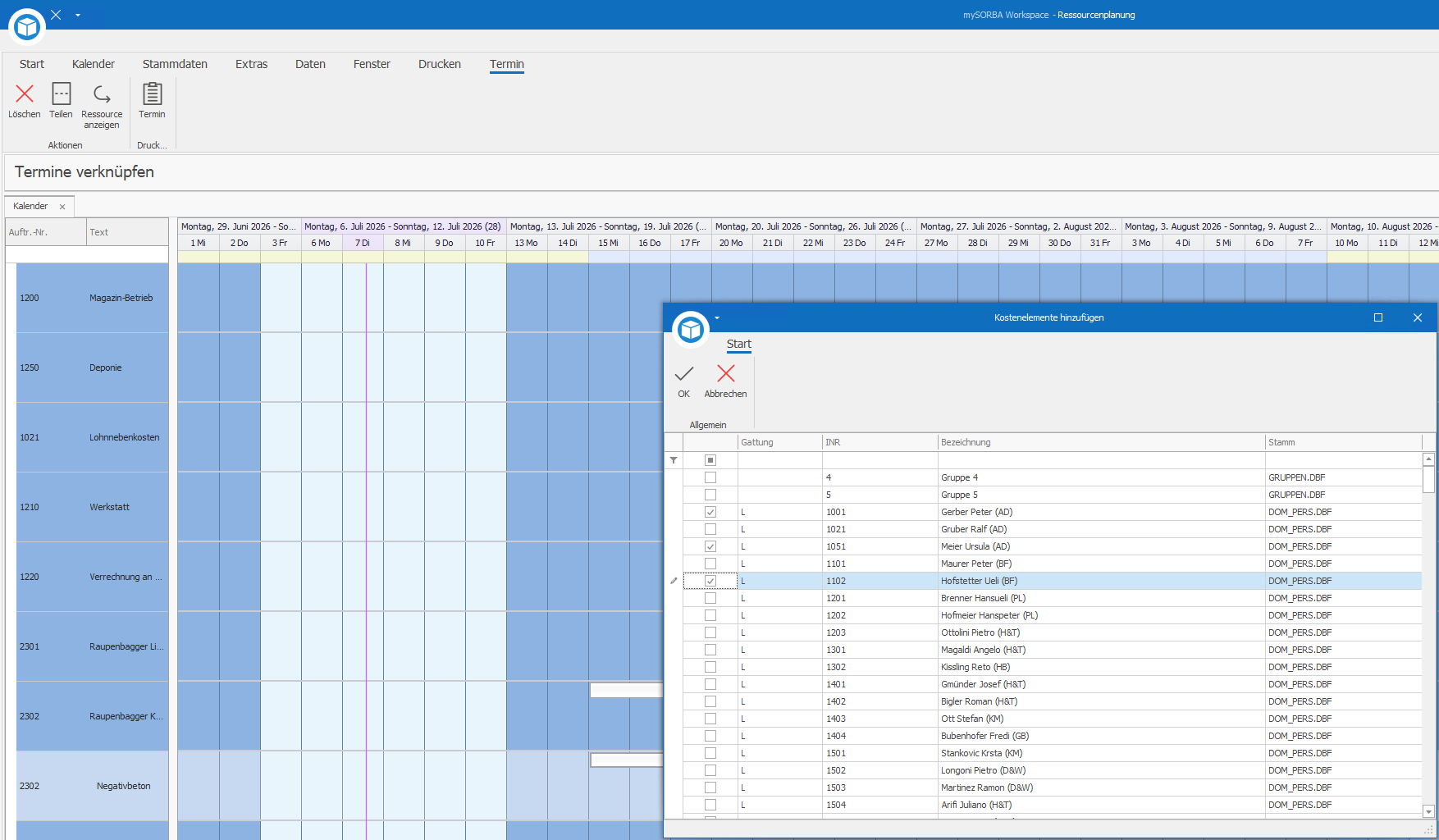The height and width of the screenshot is (840, 1439).
Task: Click the Löschen delete icon
Action: (25, 94)
